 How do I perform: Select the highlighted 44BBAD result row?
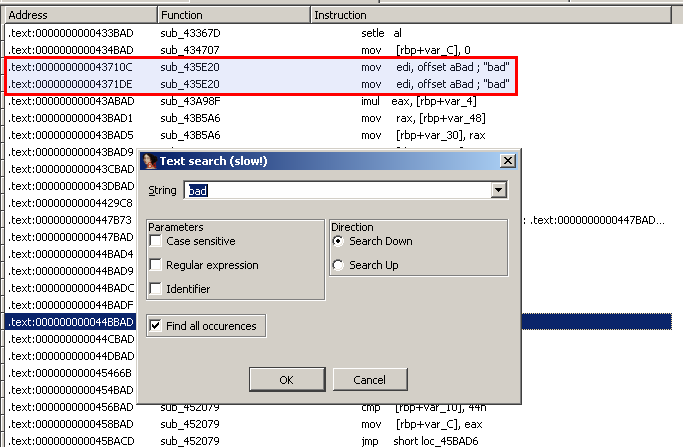point(70,322)
